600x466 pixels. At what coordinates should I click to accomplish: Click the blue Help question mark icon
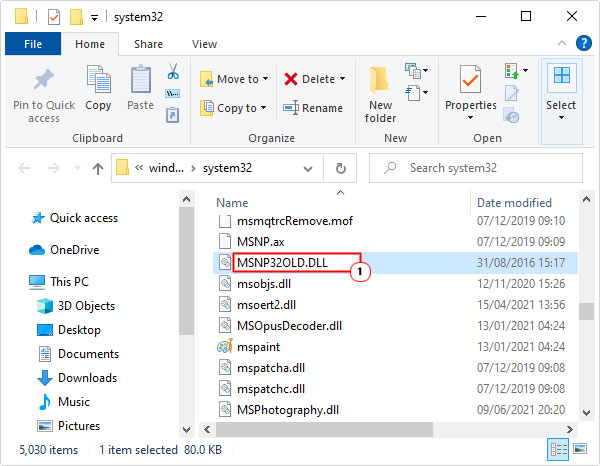pos(584,43)
